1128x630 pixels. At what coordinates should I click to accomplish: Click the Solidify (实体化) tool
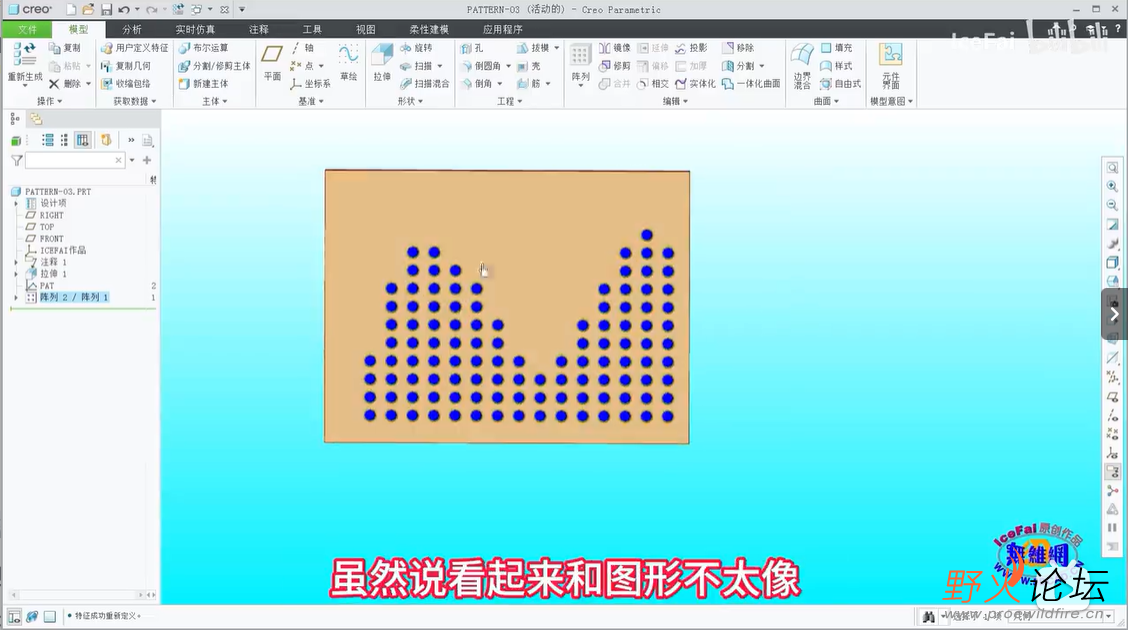click(695, 83)
